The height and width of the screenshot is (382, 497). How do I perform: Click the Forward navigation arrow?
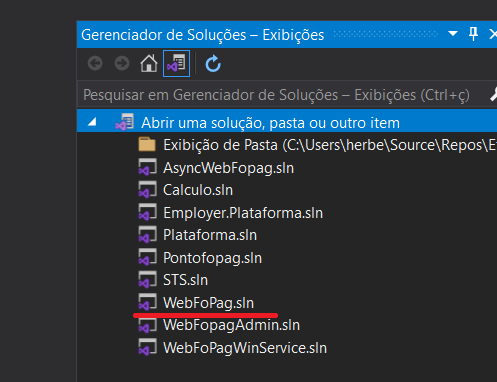click(x=122, y=63)
